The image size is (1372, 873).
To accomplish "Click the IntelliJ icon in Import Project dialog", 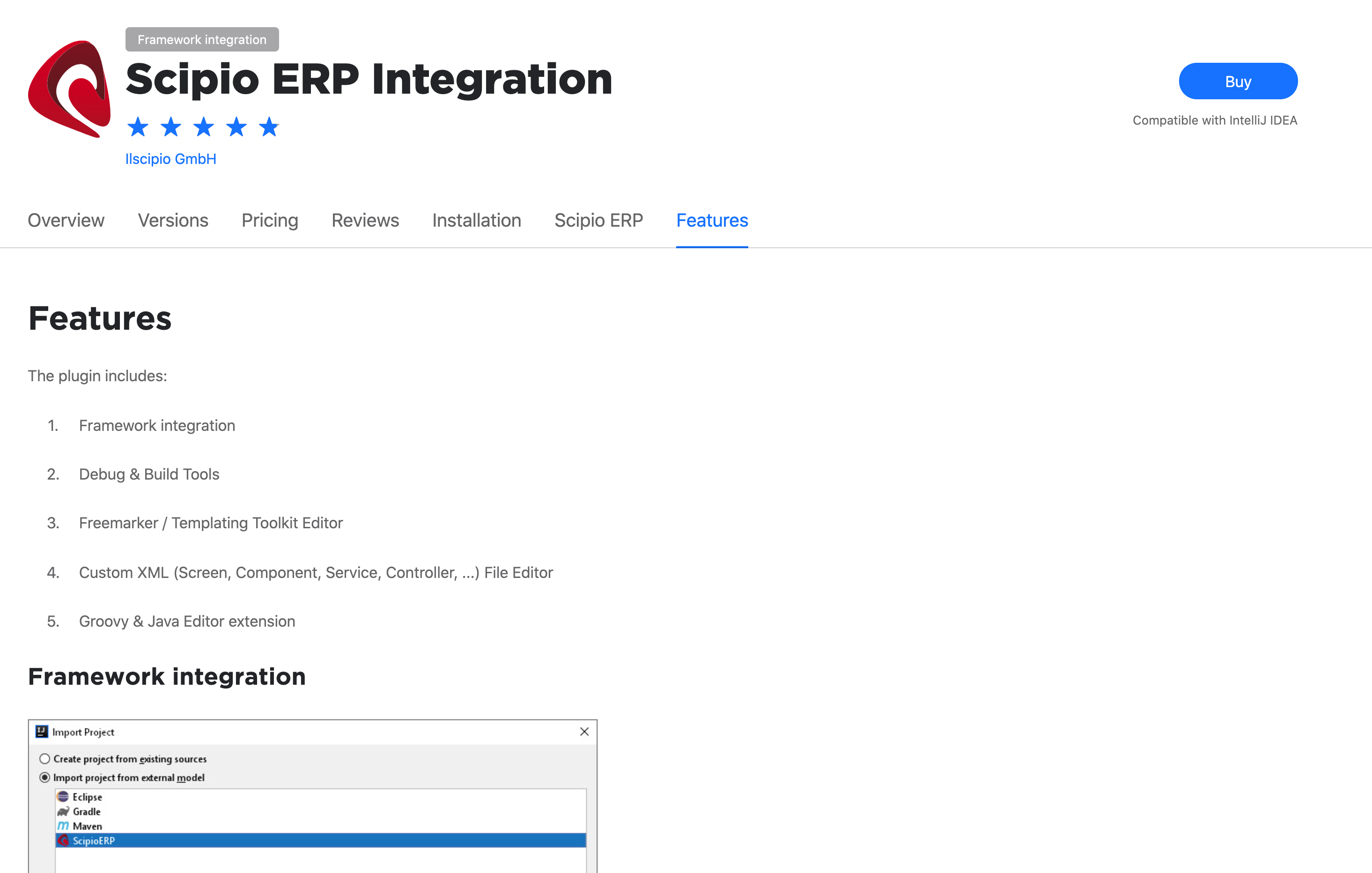I will click(42, 732).
